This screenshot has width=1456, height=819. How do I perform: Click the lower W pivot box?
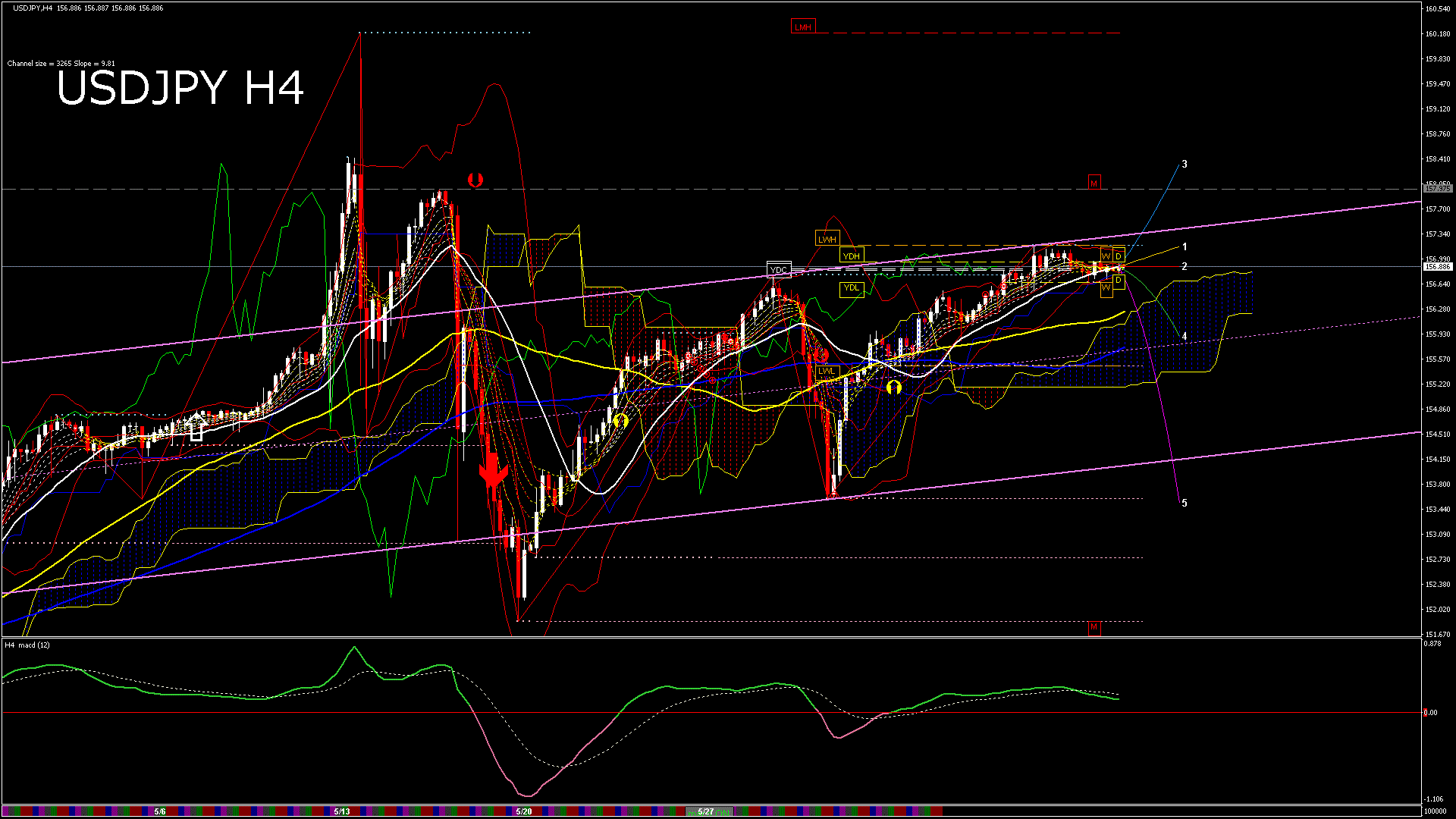click(x=1106, y=288)
